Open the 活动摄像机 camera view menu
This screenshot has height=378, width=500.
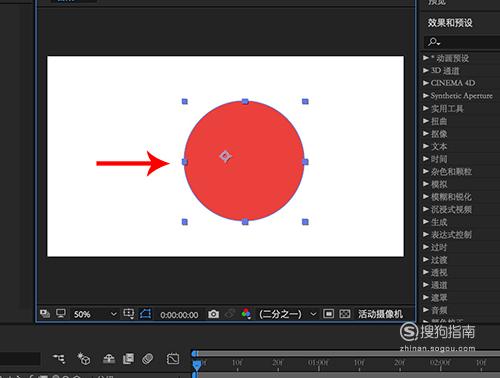pos(380,314)
